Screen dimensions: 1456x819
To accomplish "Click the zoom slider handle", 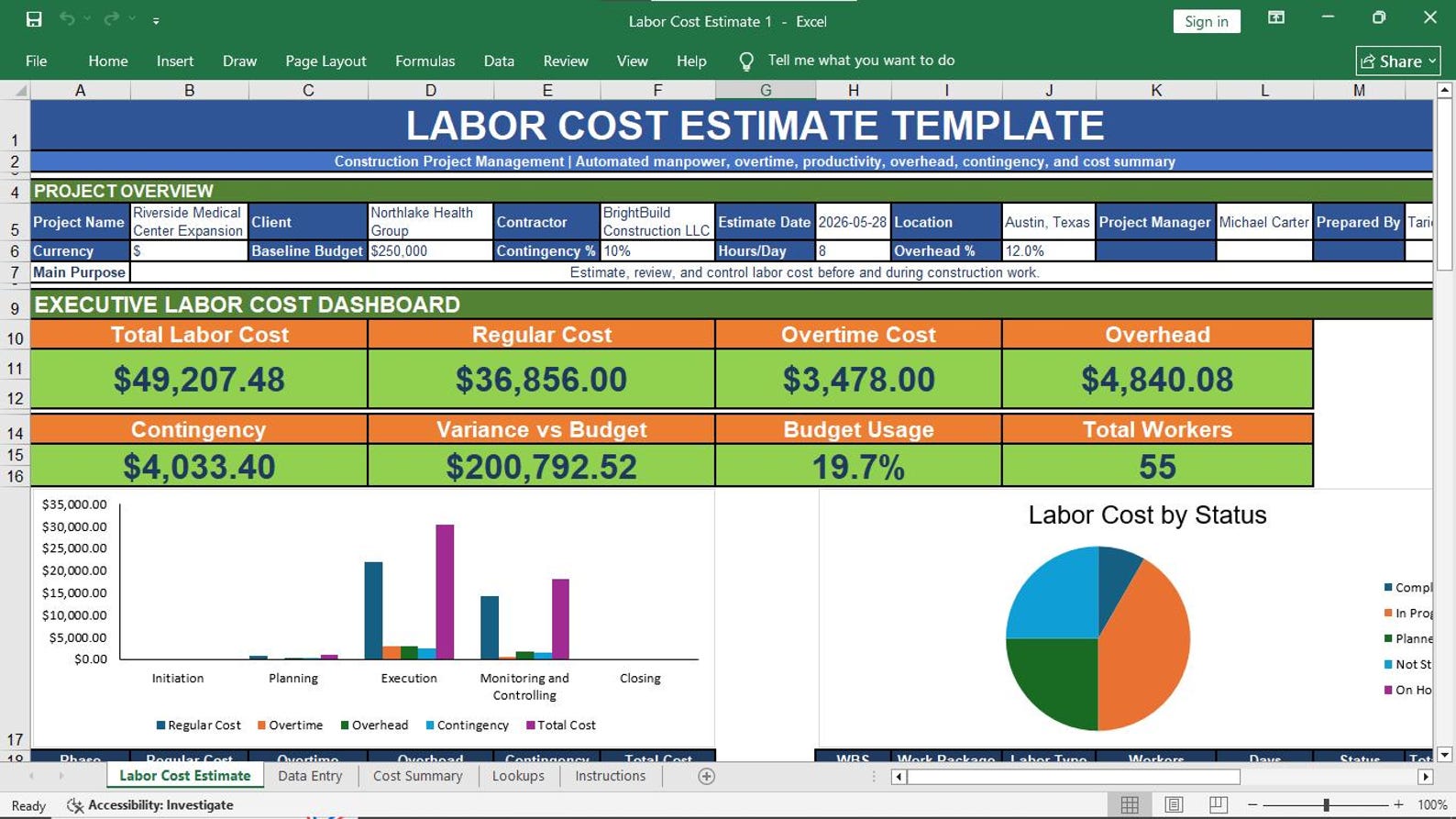I will 1326,805.
